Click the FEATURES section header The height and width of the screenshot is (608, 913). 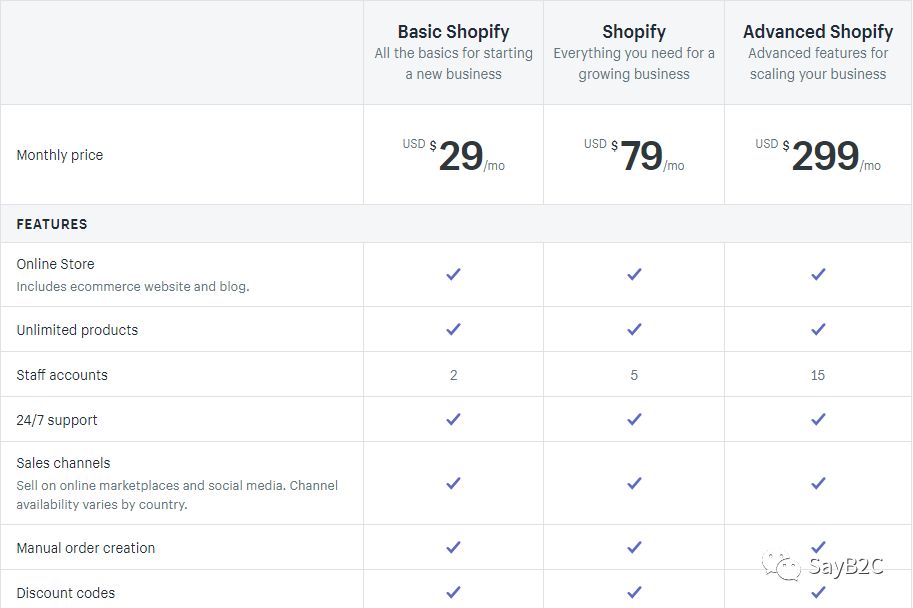(52, 224)
